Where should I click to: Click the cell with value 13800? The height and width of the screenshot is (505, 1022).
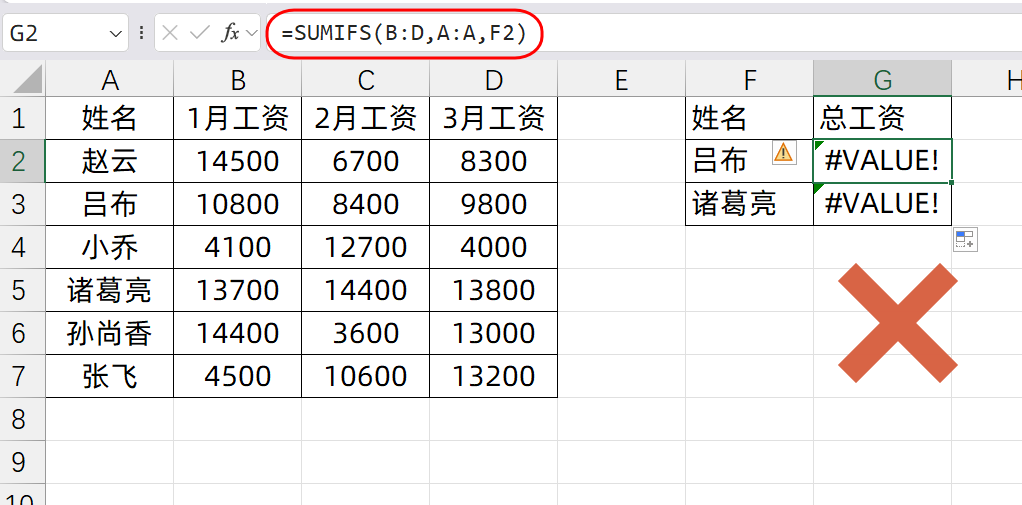[x=493, y=290]
